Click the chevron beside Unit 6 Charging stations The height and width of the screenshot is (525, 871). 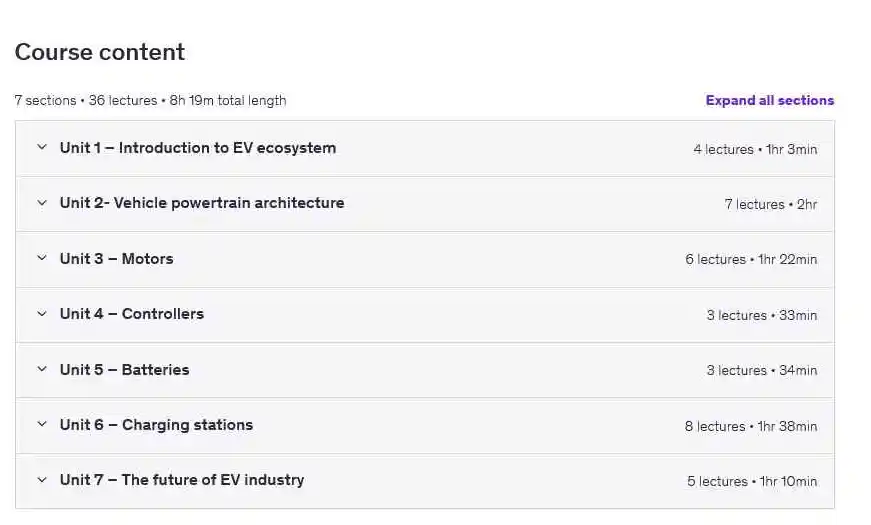click(42, 424)
